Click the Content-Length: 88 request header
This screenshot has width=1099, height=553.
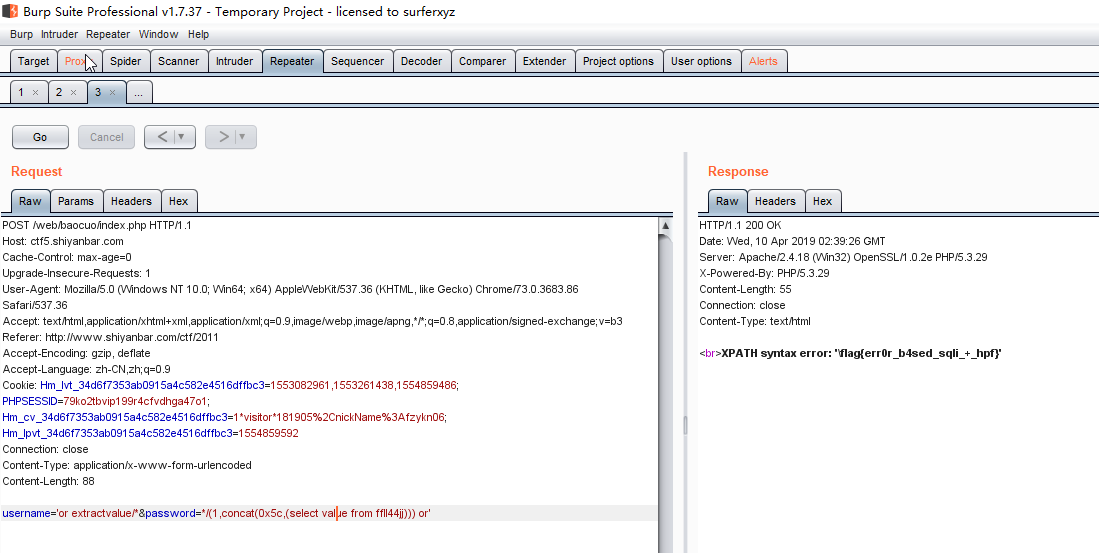click(x=48, y=482)
